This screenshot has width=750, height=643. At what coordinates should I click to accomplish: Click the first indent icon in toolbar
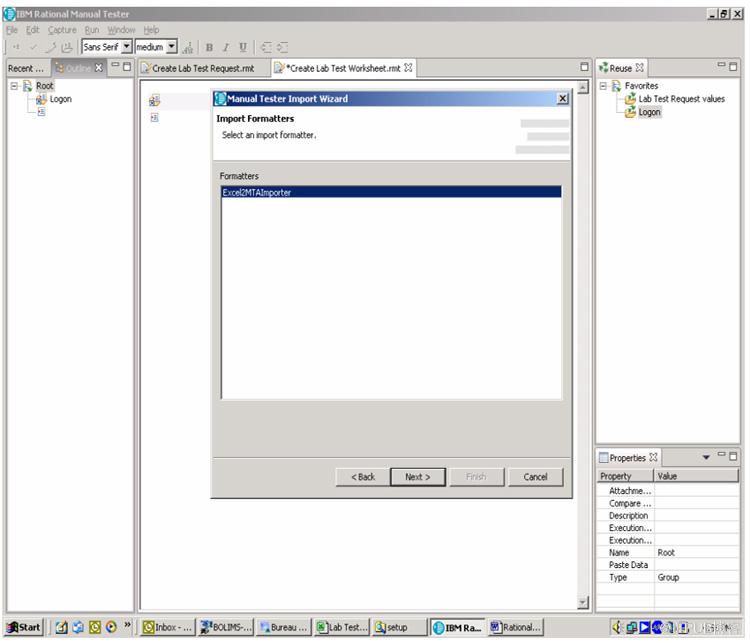[x=266, y=47]
